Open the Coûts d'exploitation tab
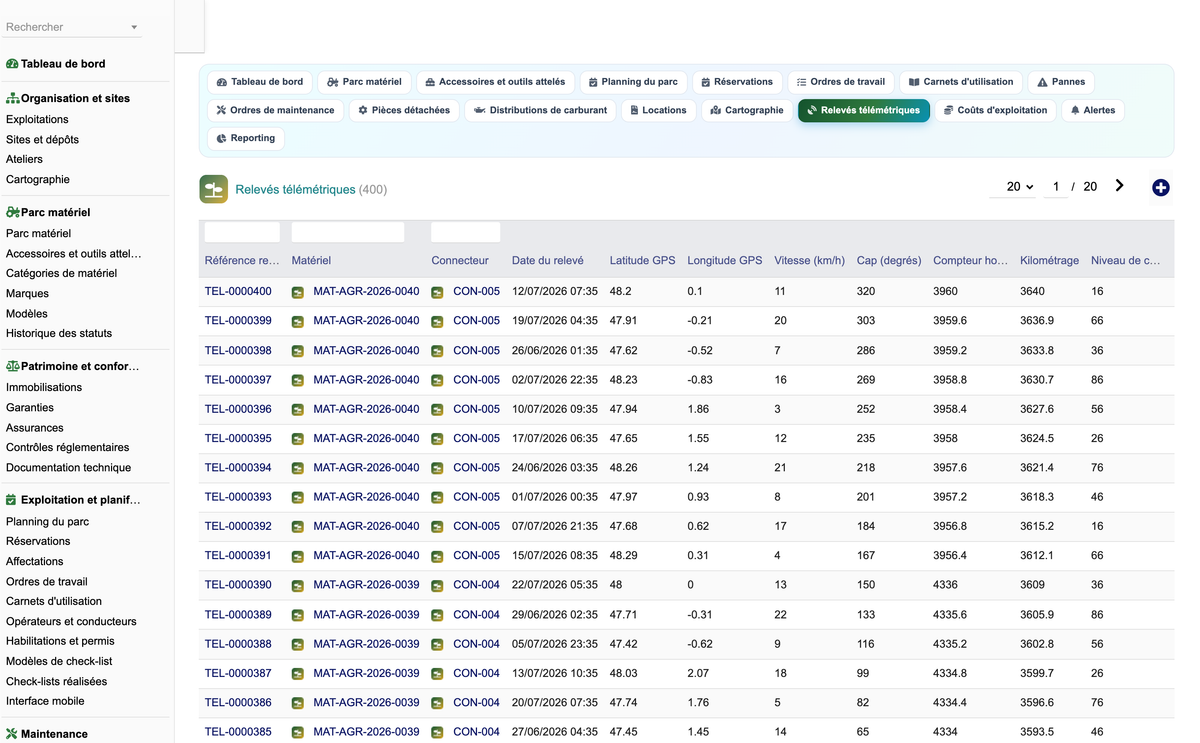Screen dimensions: 1200x743 click(x=996, y=110)
